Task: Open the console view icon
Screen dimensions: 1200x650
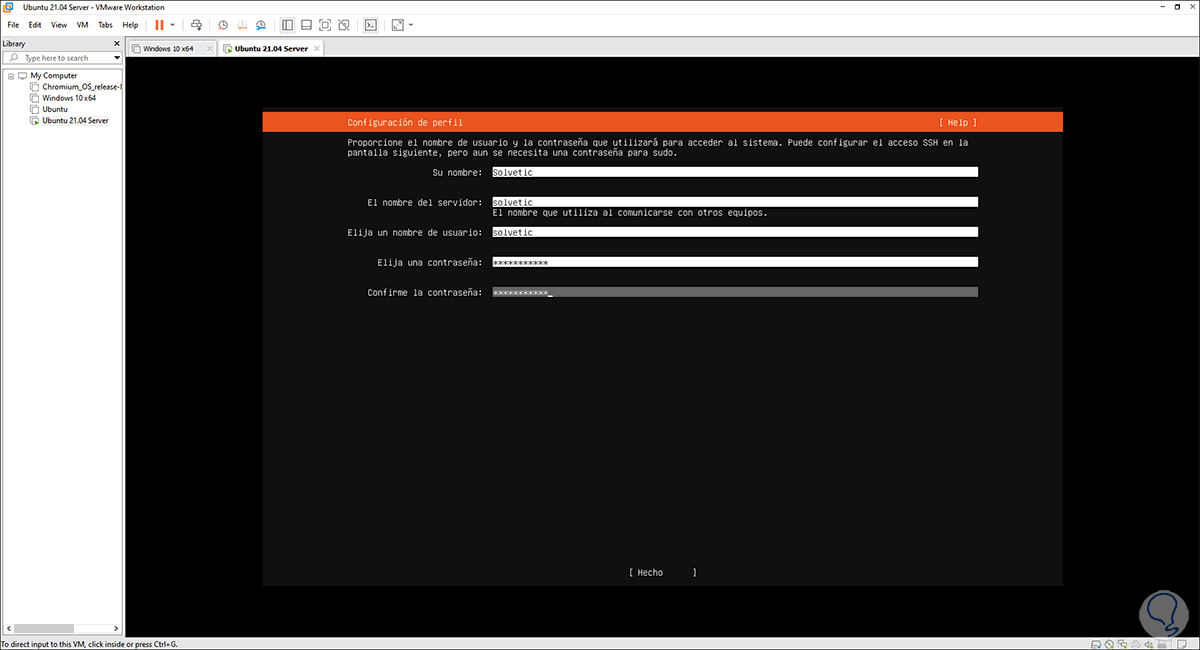Action: pos(370,24)
